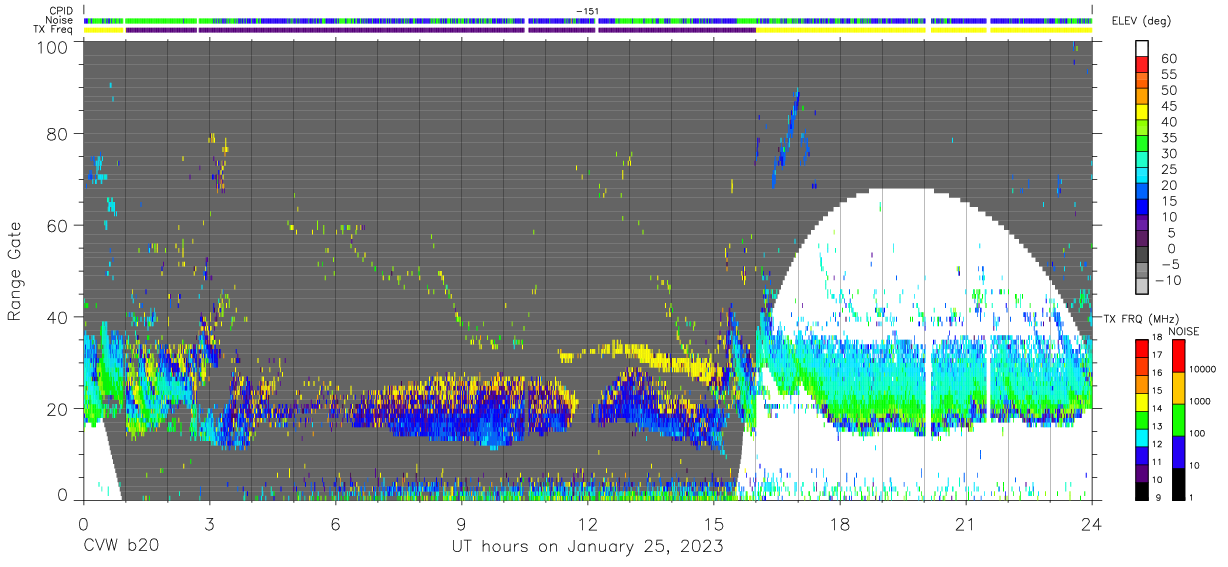The height and width of the screenshot is (567, 1228).
Task: Pick the white top segment of ELEV colorbar
Action: click(x=1143, y=48)
